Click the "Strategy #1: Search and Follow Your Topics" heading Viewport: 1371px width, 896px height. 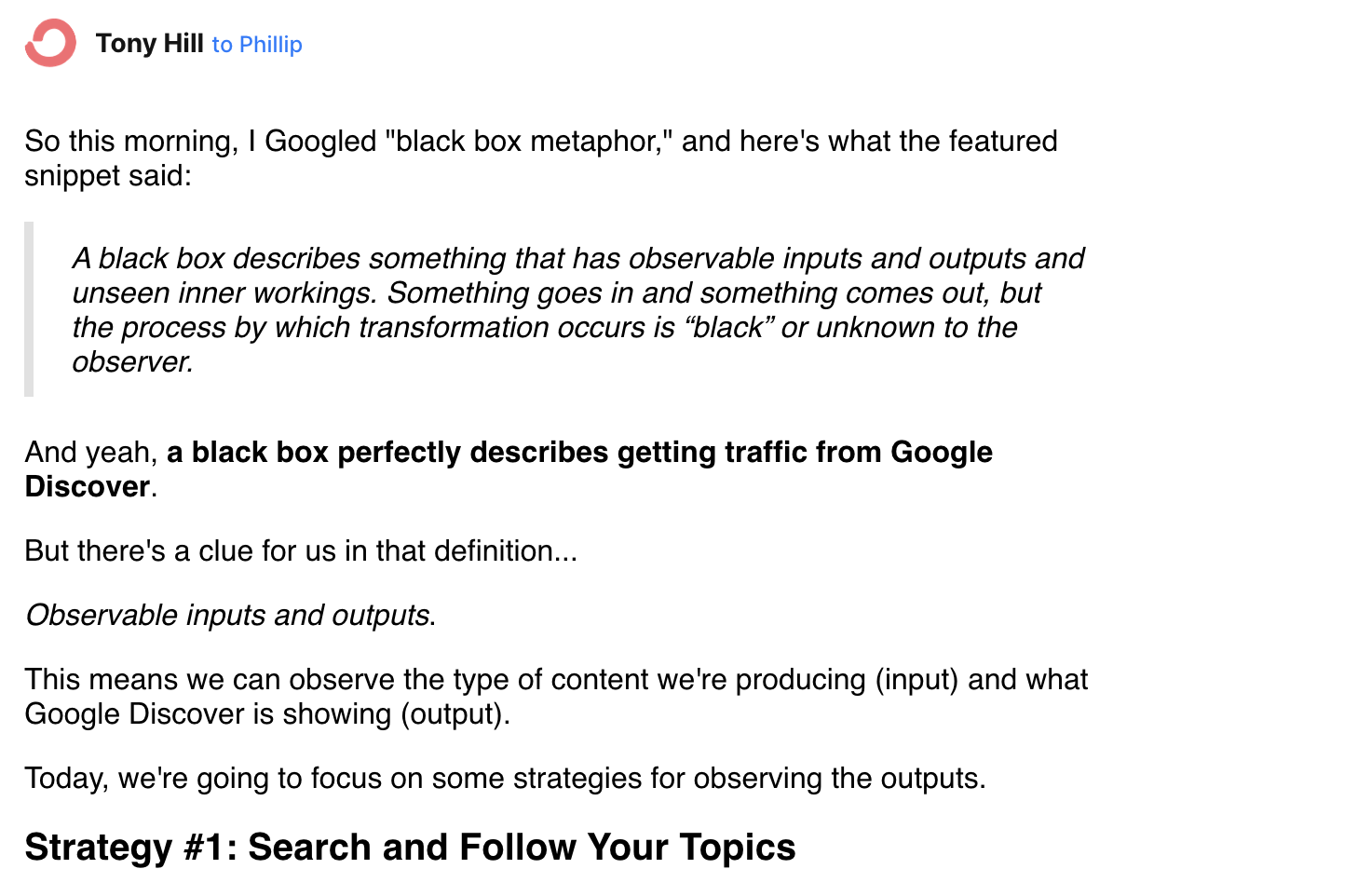[410, 848]
